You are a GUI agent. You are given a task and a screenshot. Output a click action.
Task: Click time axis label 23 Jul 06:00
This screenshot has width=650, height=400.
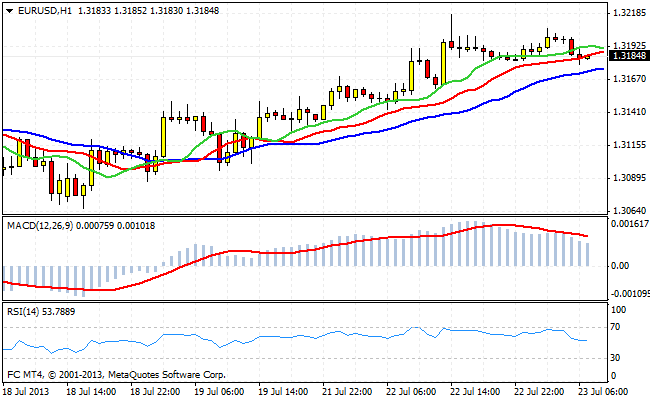[603, 392]
